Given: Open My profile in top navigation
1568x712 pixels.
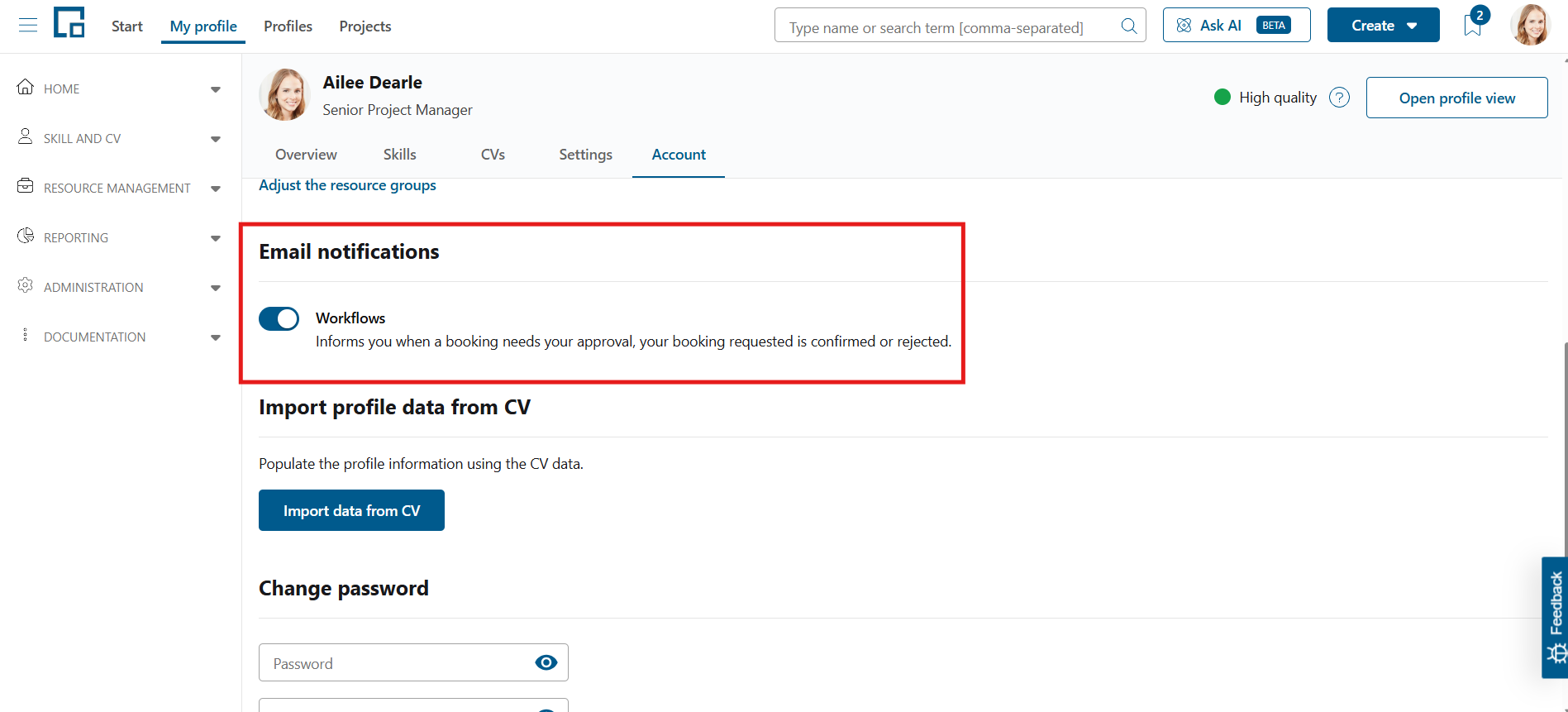Looking at the screenshot, I should (203, 26).
